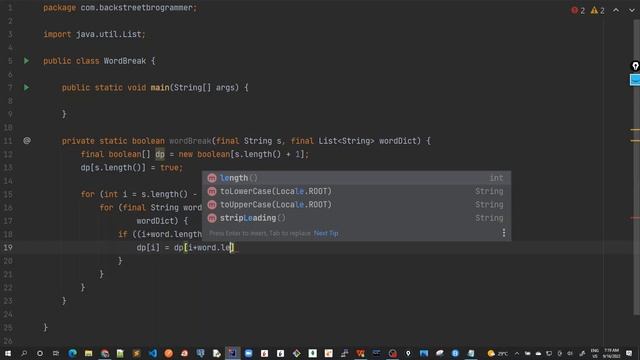Open Task View from the taskbar

(56, 353)
